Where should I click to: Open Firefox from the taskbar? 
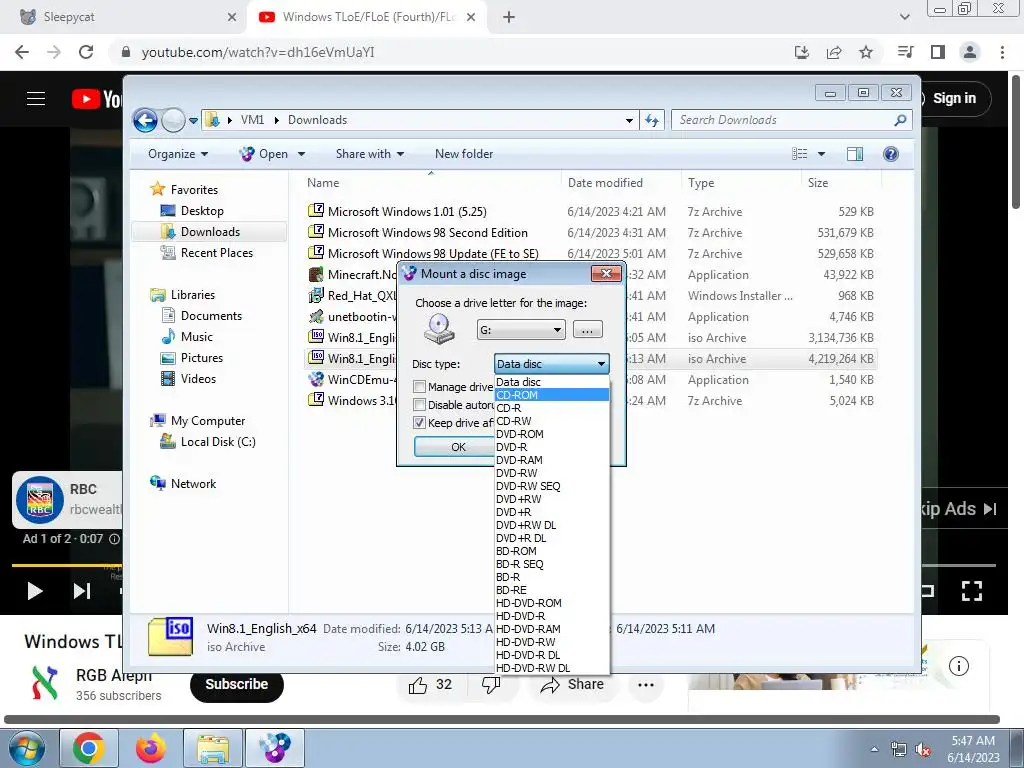click(151, 748)
